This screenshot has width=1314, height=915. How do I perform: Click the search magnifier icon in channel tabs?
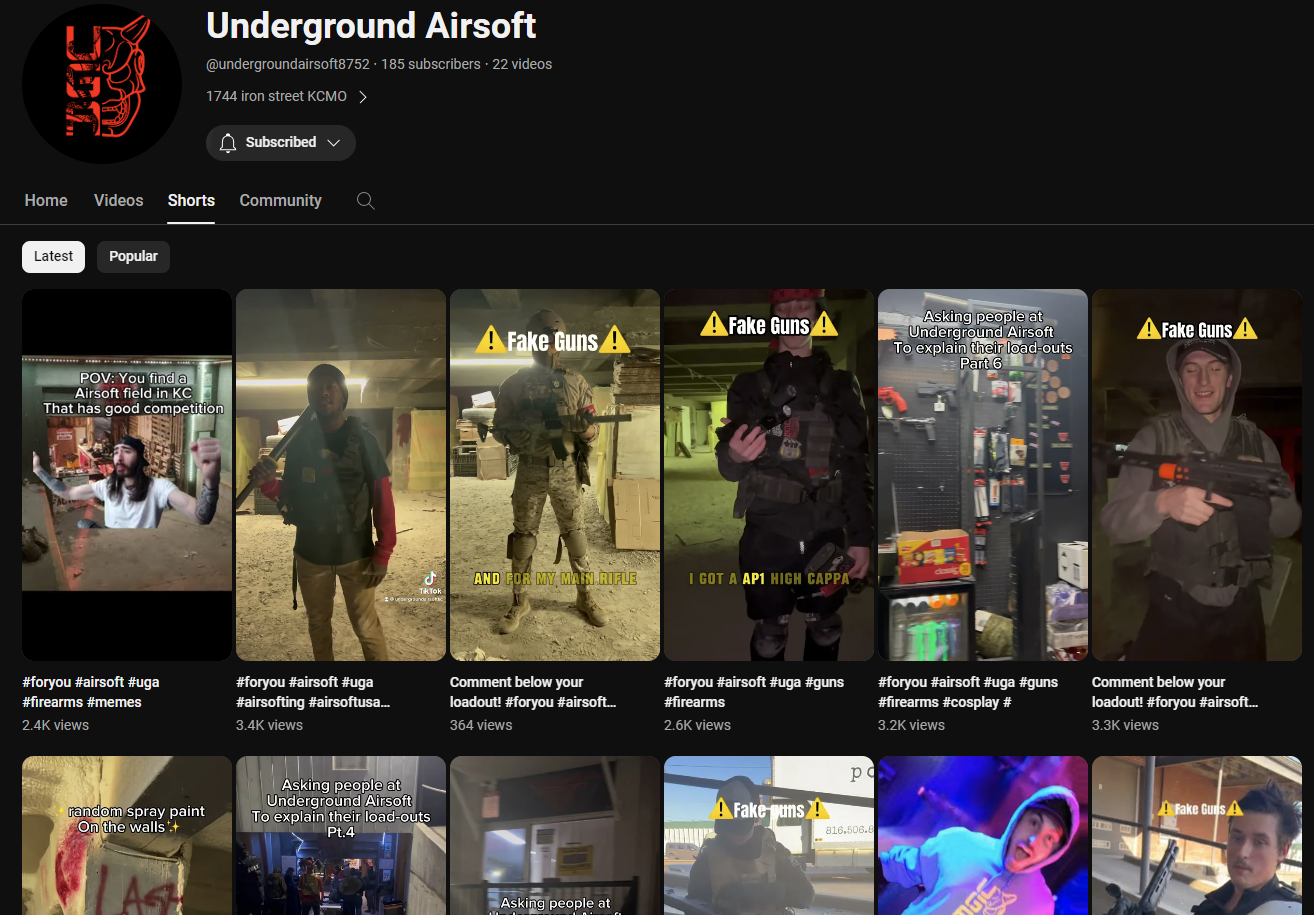tap(366, 201)
